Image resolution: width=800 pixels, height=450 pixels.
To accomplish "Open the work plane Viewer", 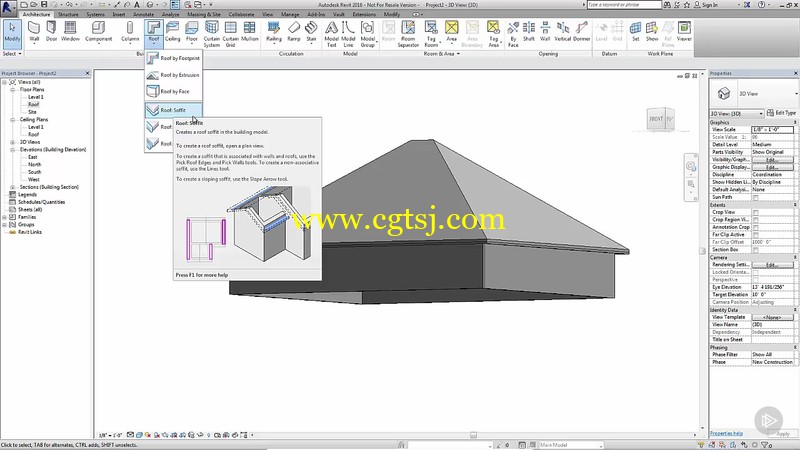I will 684,32.
